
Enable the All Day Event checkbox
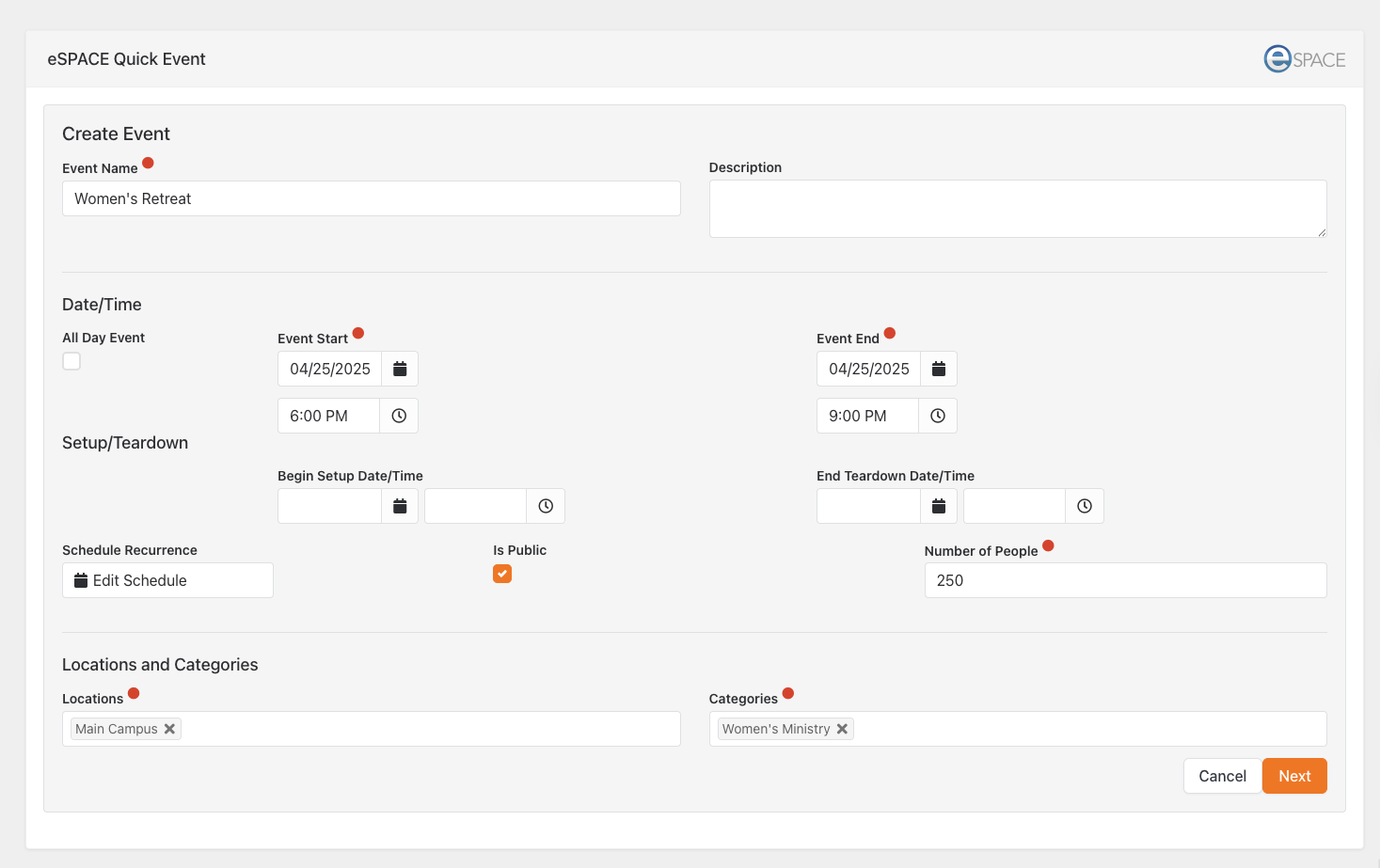[x=71, y=361]
